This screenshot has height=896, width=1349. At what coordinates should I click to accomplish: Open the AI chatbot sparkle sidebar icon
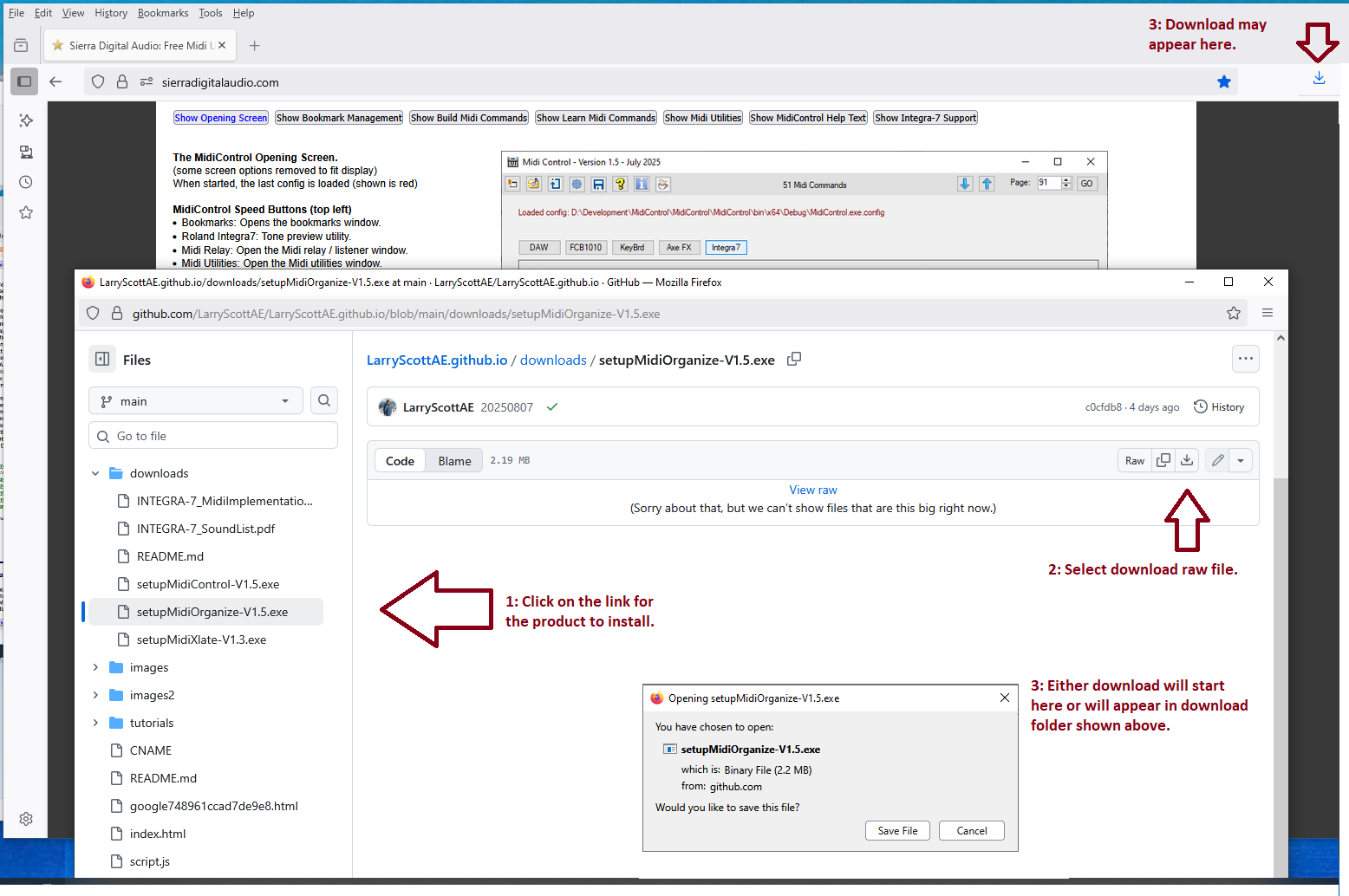[26, 120]
